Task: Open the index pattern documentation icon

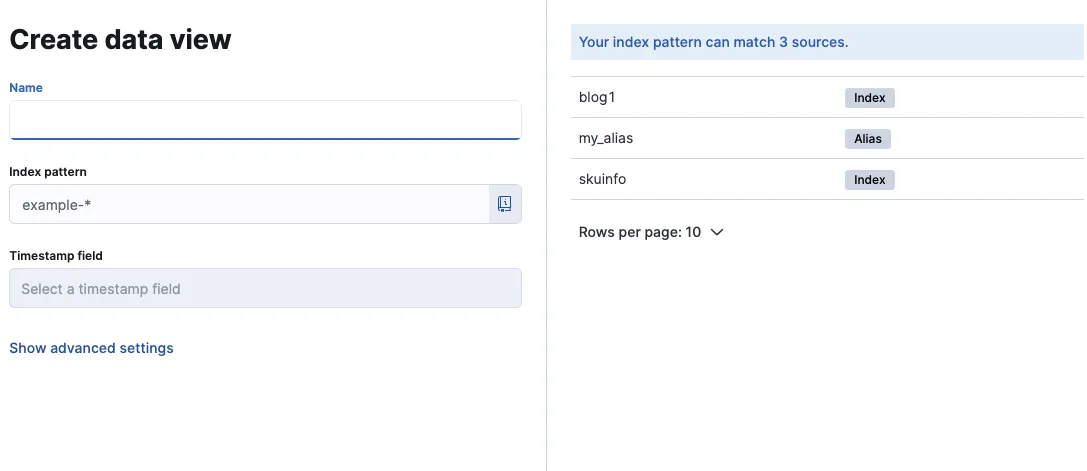Action: [505, 204]
